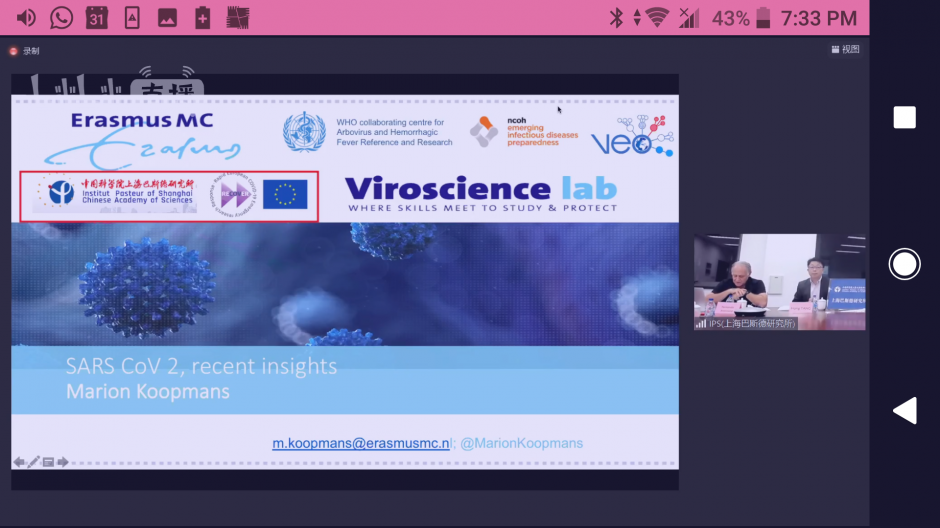Click WHO collaborating centre description text
Image resolution: width=940 pixels, height=528 pixels.
(x=394, y=132)
